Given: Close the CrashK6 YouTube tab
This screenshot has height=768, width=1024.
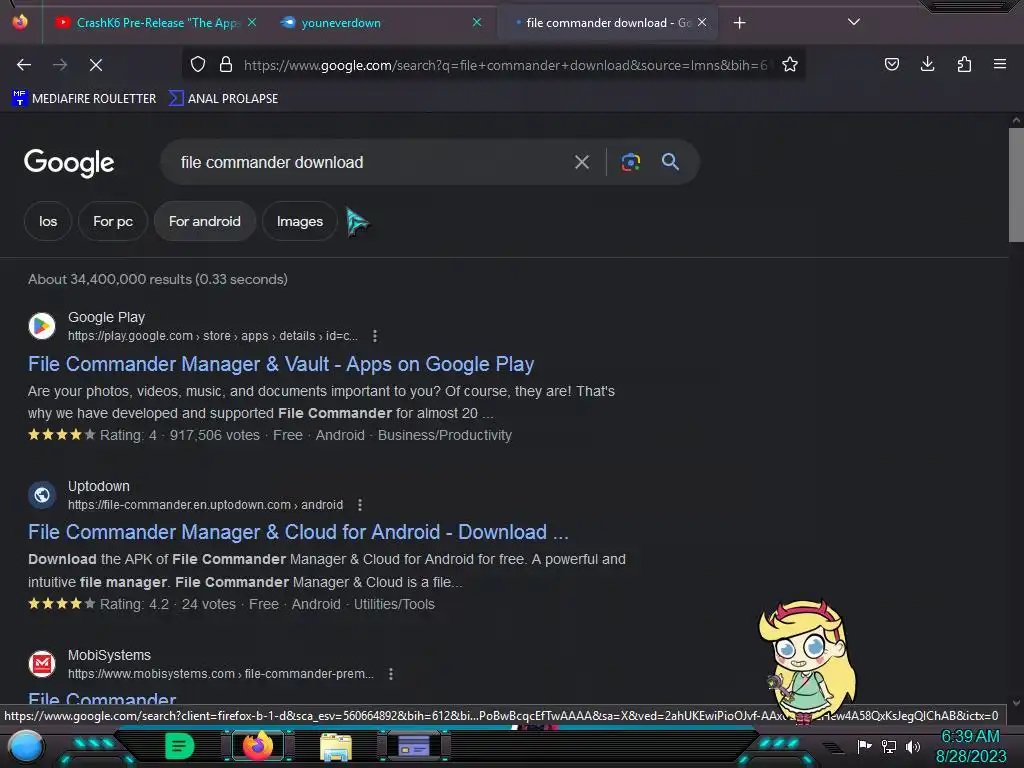Looking at the screenshot, I should (252, 22).
